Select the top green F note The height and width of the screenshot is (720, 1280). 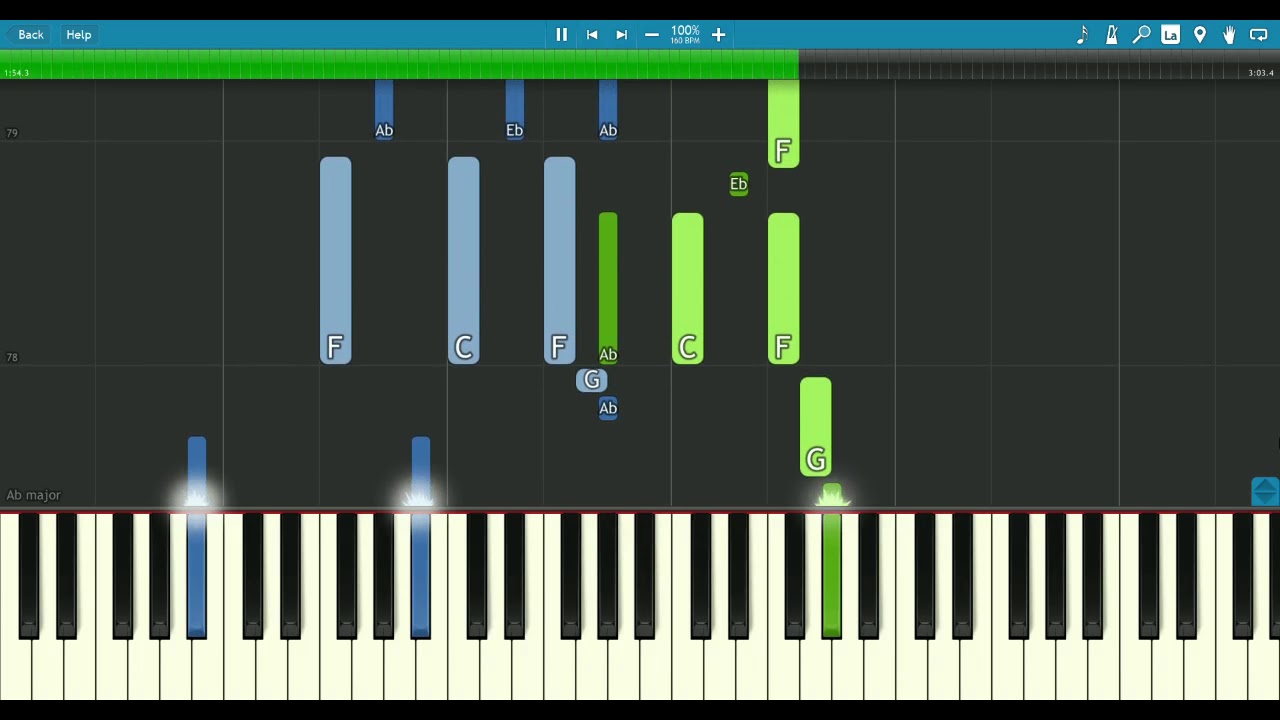(783, 123)
